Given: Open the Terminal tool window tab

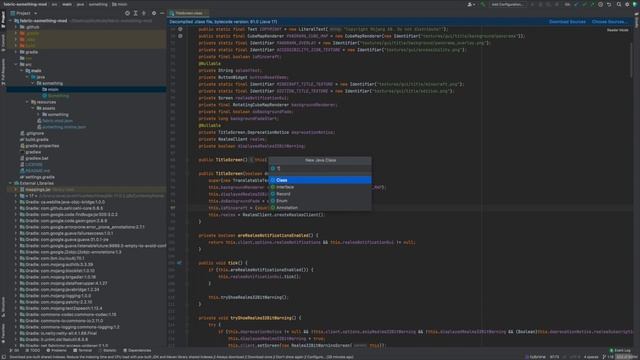Looking at the screenshot, I should click(83, 350).
